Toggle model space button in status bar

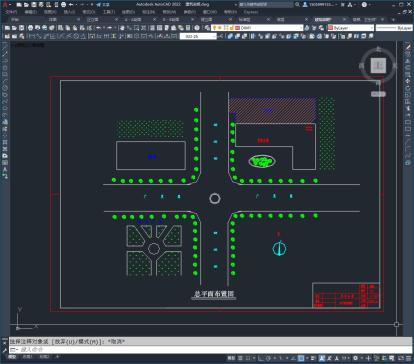tap(231, 358)
